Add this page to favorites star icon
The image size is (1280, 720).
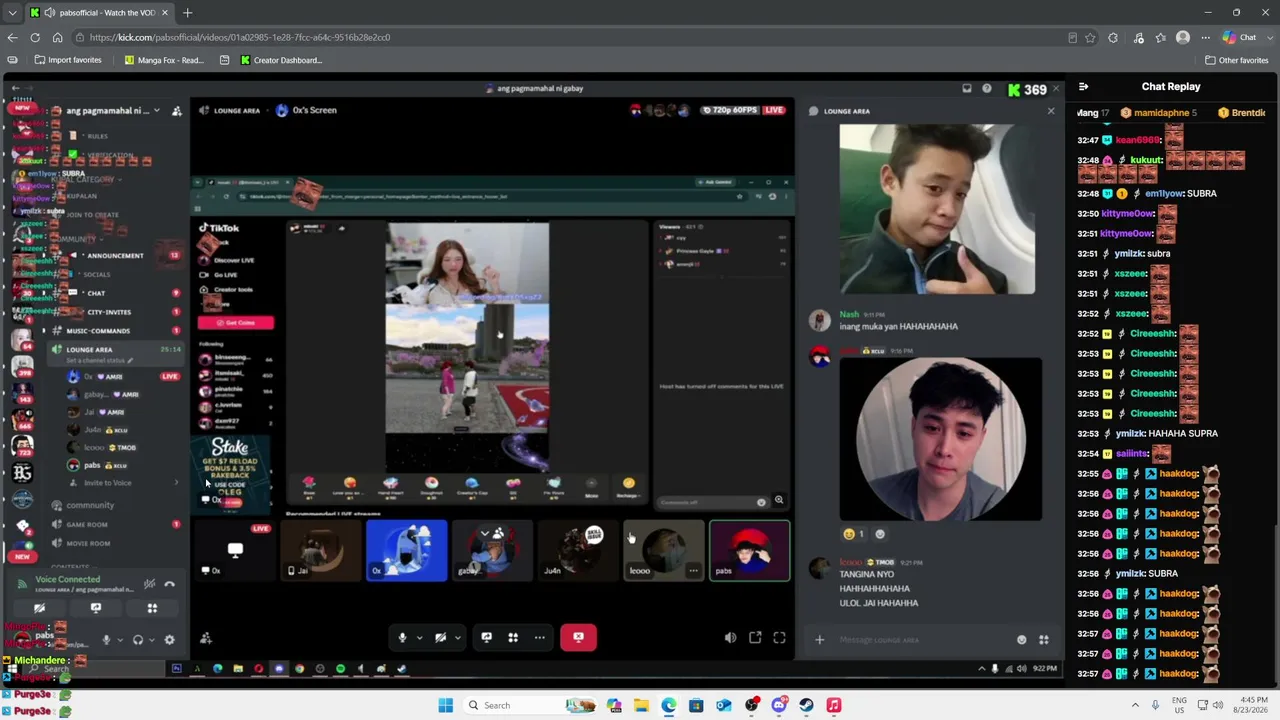[x=1089, y=37]
